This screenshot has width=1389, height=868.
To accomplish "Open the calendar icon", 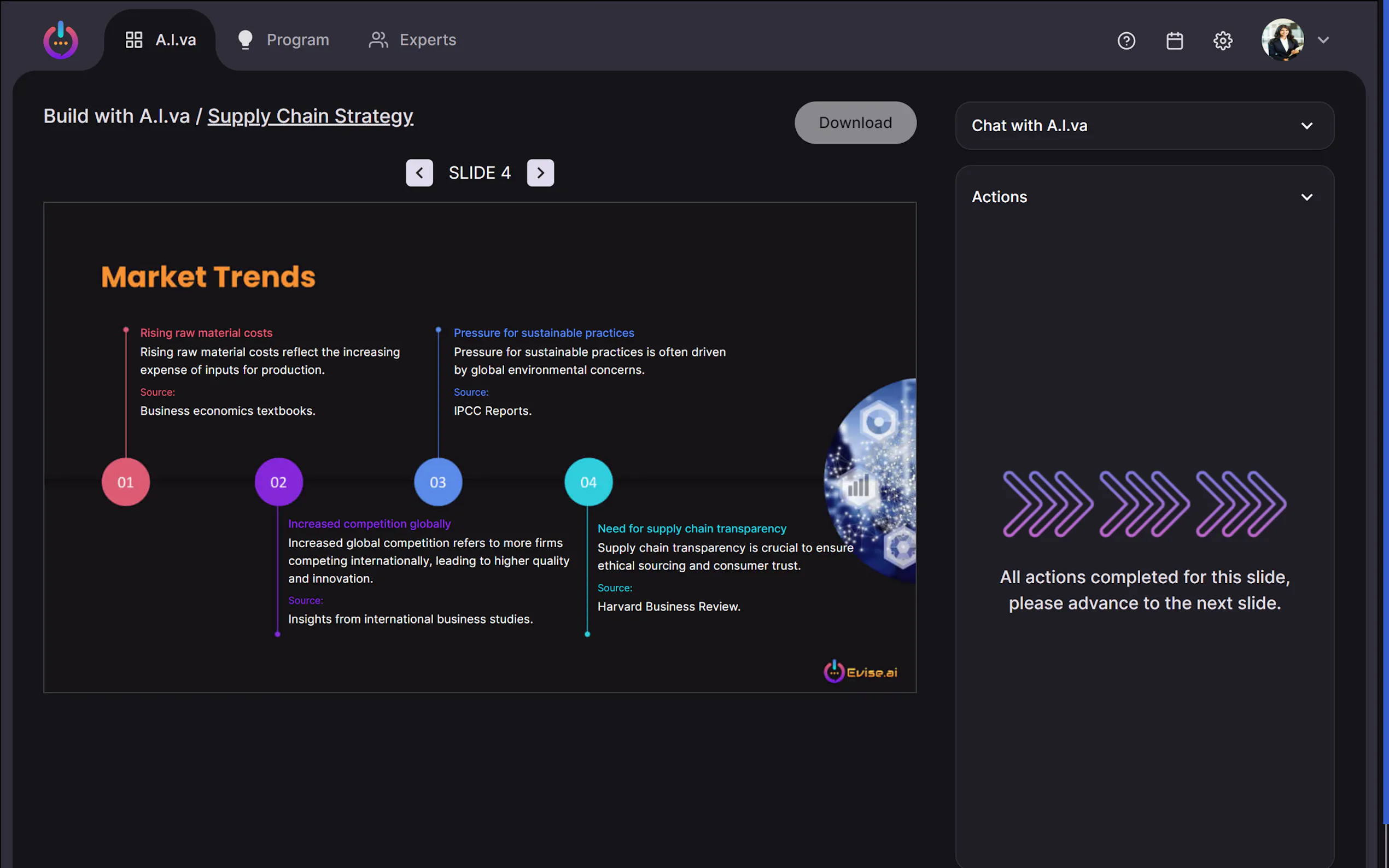I will [1174, 41].
